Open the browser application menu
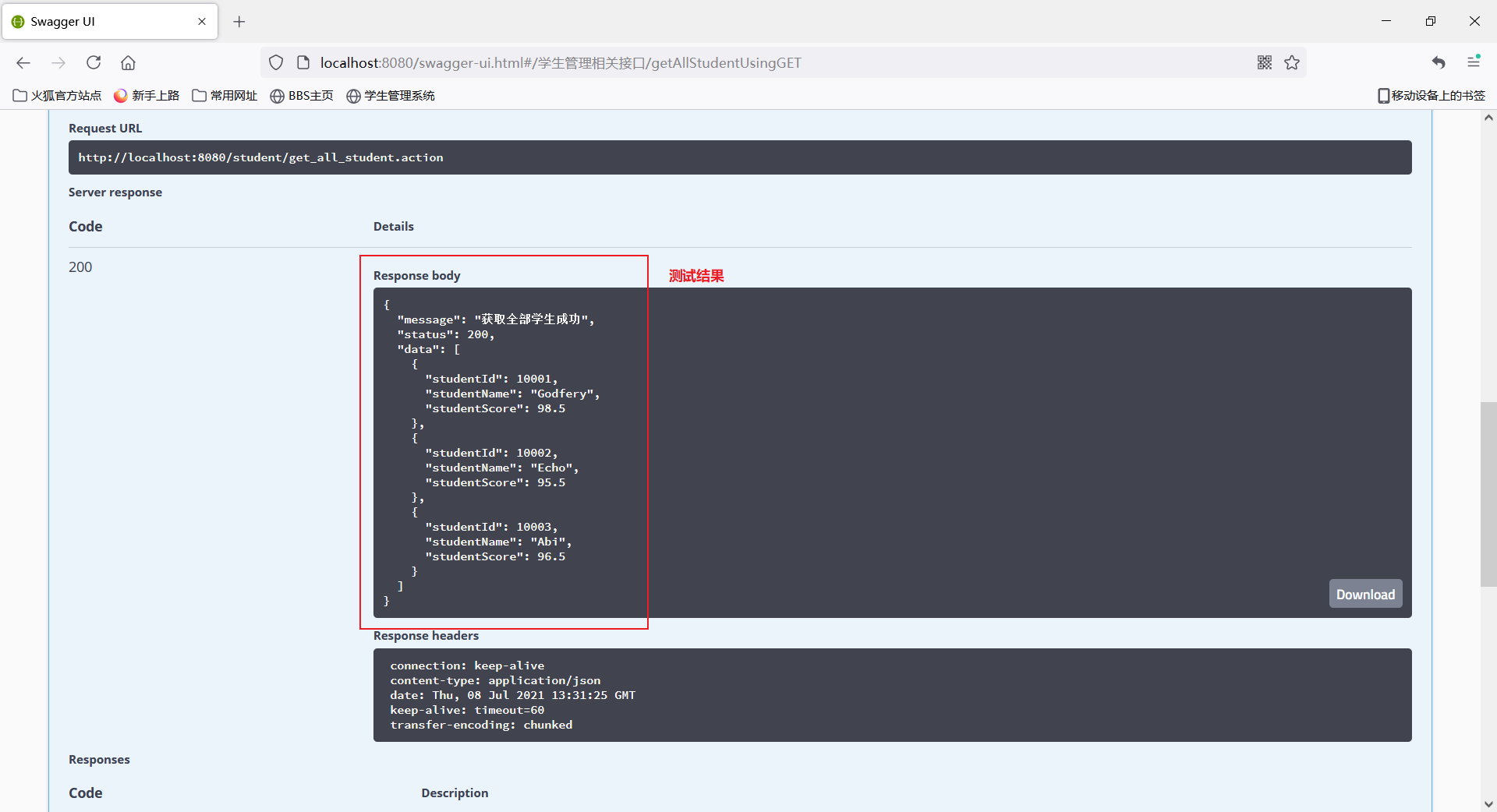 tap(1474, 62)
